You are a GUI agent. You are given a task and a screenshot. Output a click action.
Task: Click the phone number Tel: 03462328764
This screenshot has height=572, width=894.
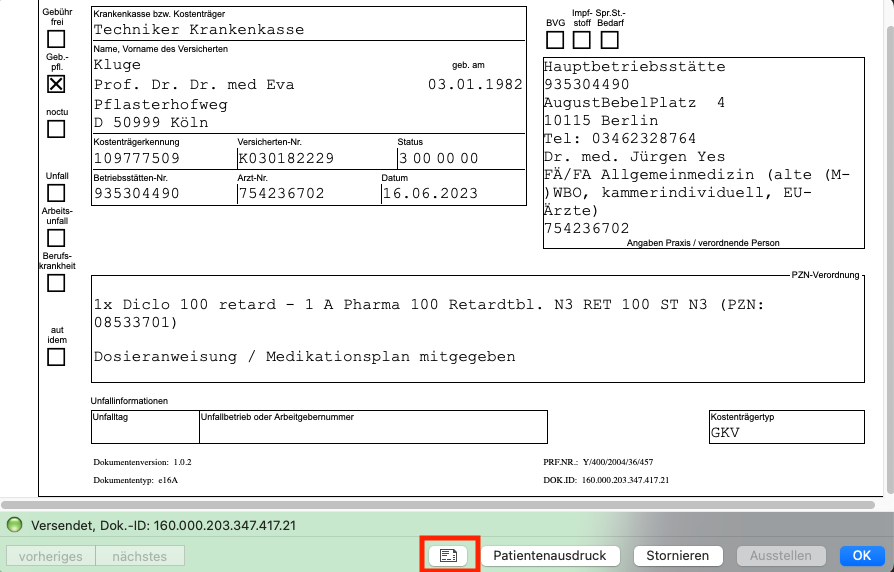pos(620,139)
